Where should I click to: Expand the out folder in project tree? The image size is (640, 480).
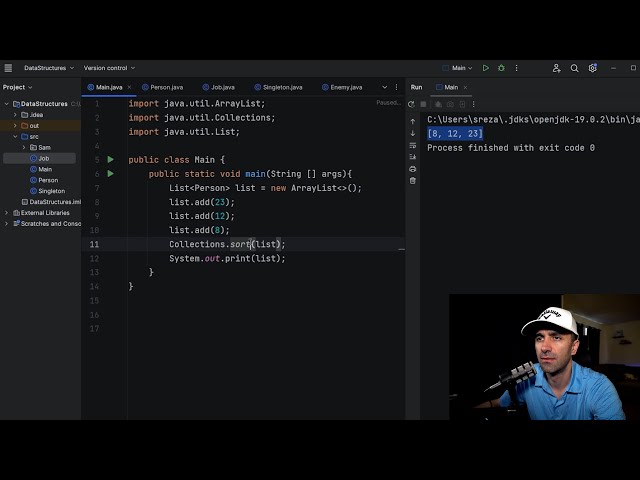click(x=15, y=126)
